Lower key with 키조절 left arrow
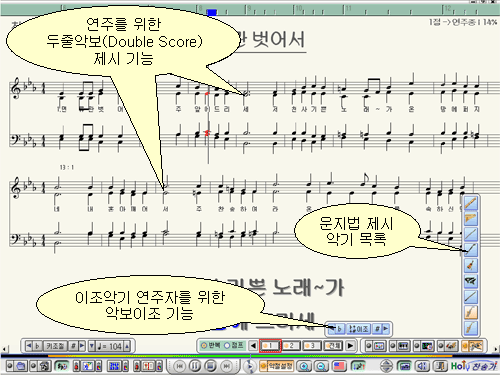Image resolution: width=500 pixels, height=375 pixels. (x=29, y=346)
